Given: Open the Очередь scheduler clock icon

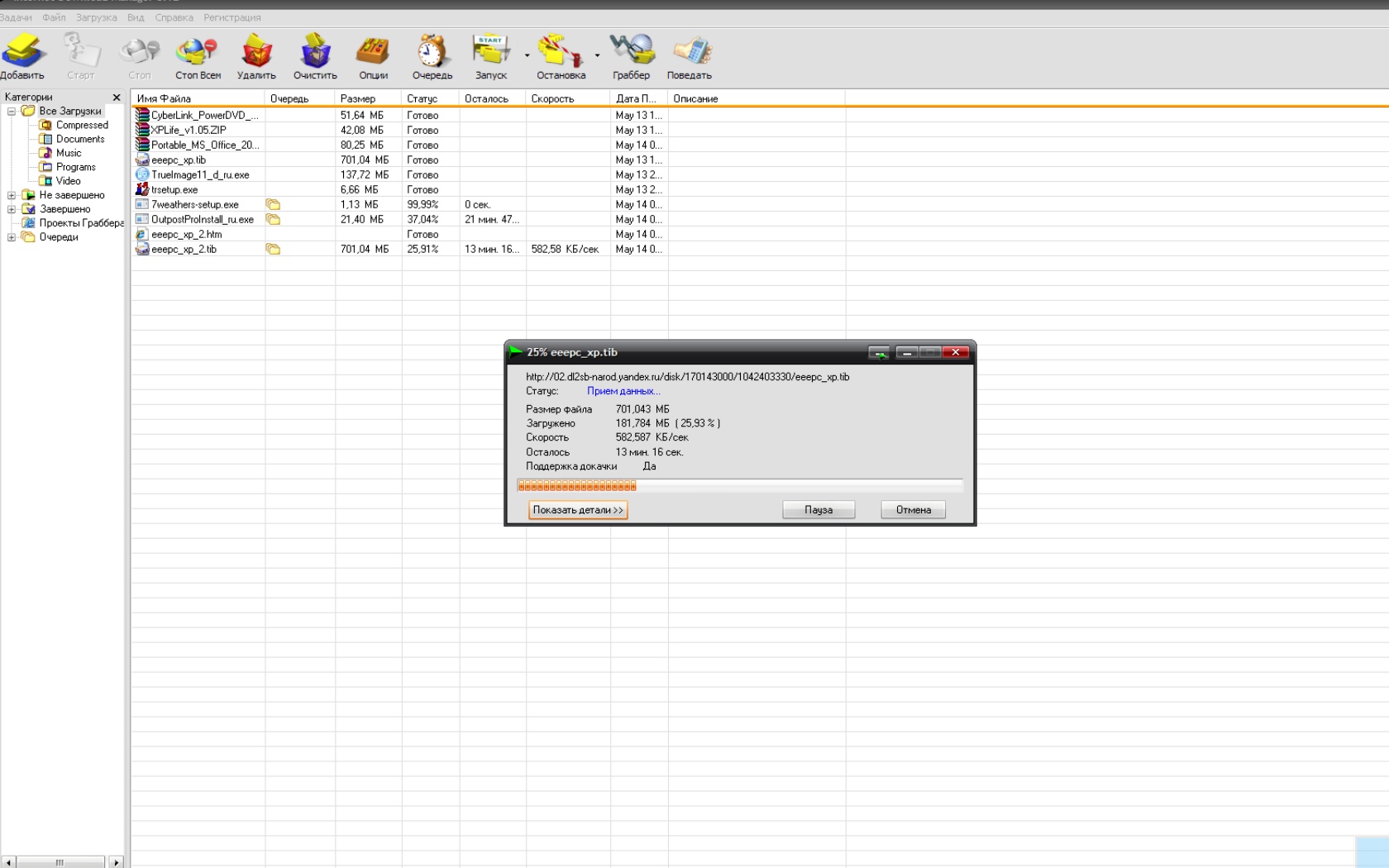Looking at the screenshot, I should 432,52.
